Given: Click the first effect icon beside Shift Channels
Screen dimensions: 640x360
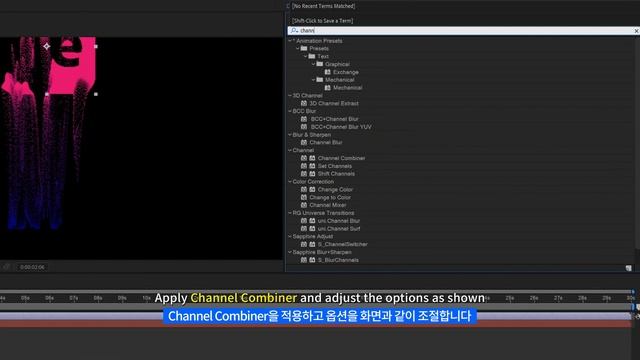Looking at the screenshot, I should coord(304,174).
